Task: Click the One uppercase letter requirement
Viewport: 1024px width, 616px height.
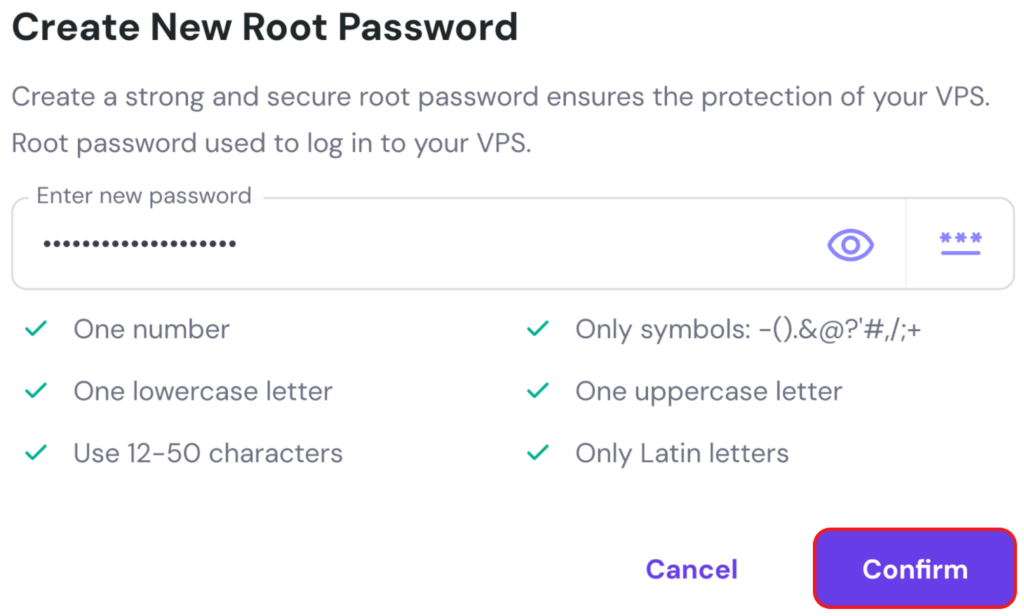Action: pos(708,390)
